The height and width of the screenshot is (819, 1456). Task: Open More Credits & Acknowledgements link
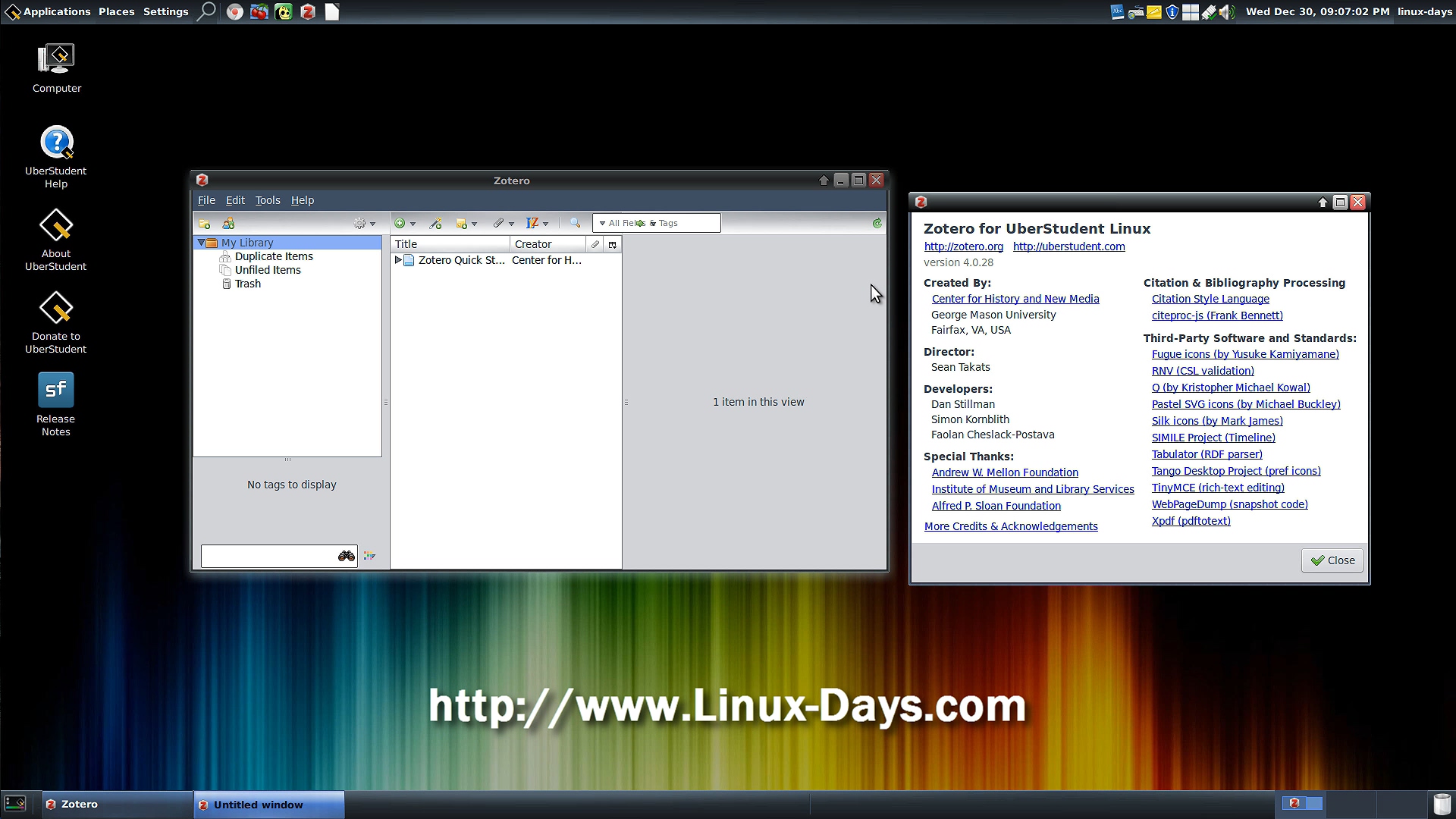click(x=1011, y=526)
